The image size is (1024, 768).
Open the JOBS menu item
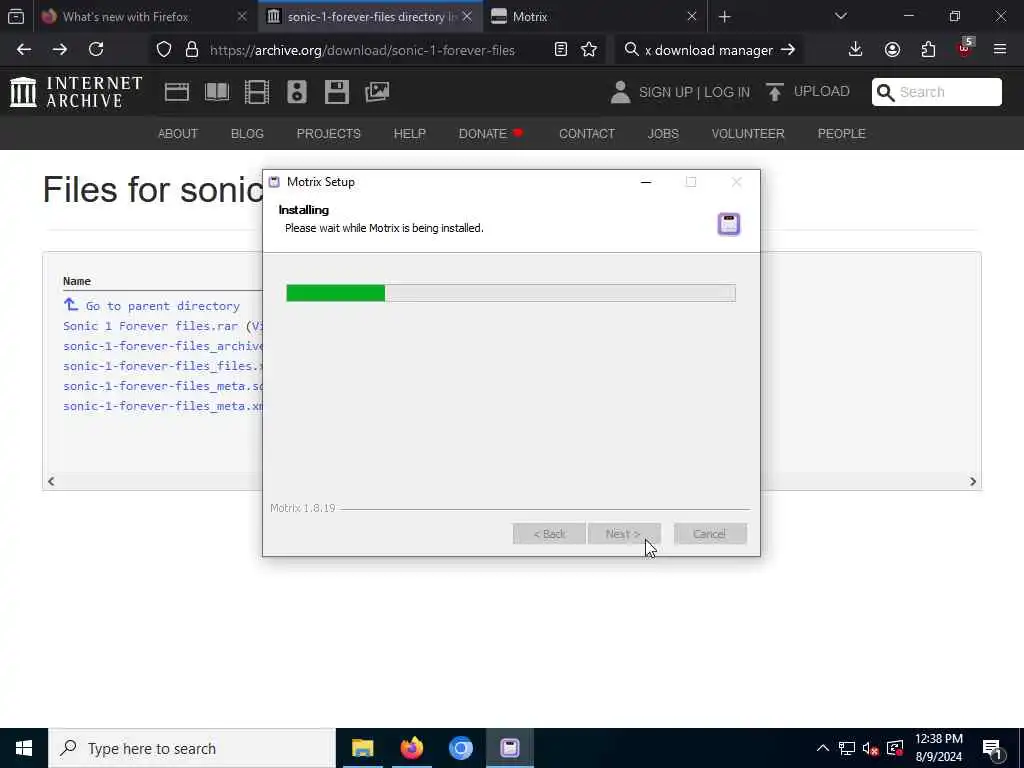pyautogui.click(x=663, y=134)
